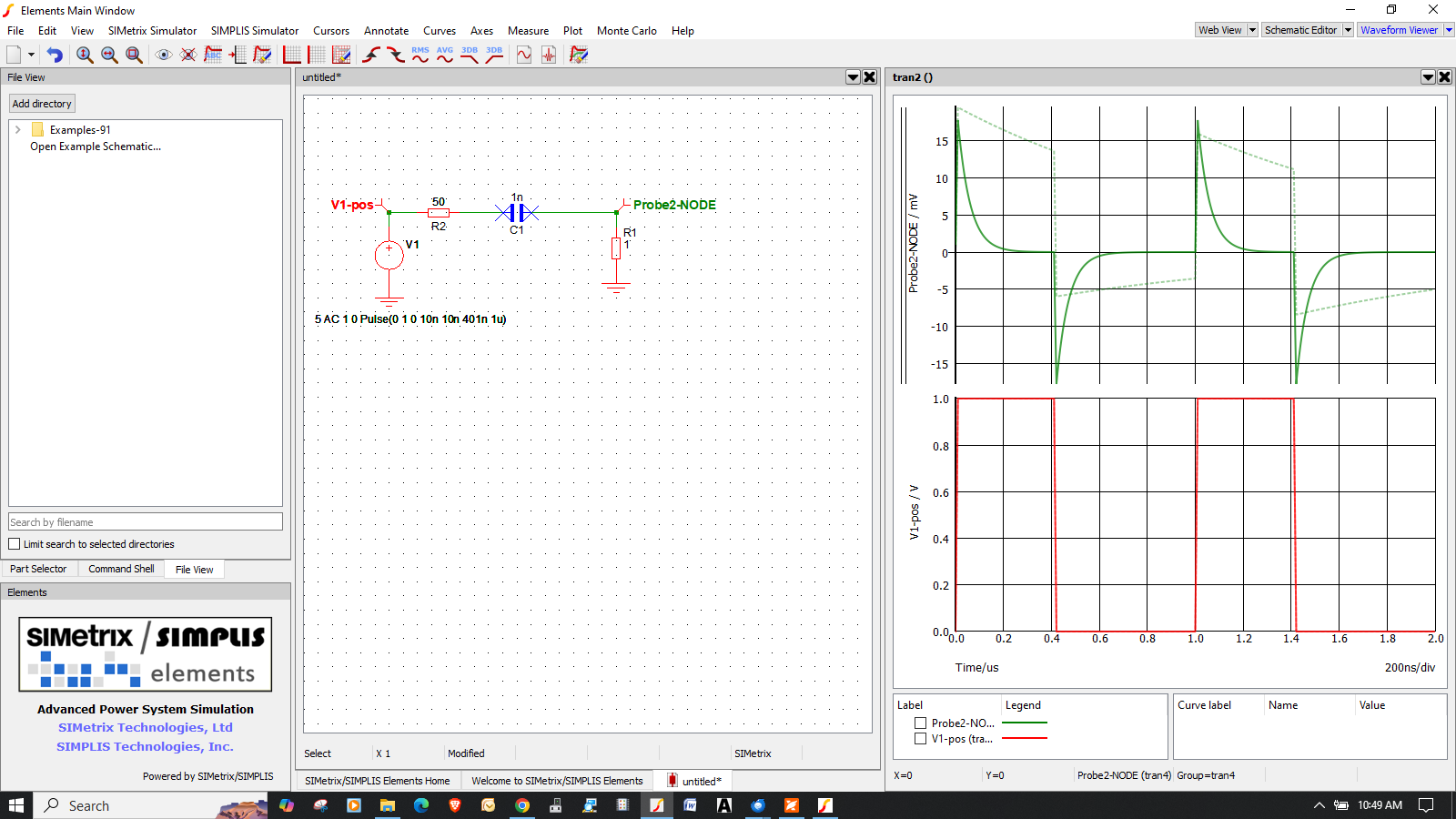Click the hide curves crossed-eye icon
Image resolution: width=1456 pixels, height=819 pixels.
point(188,55)
